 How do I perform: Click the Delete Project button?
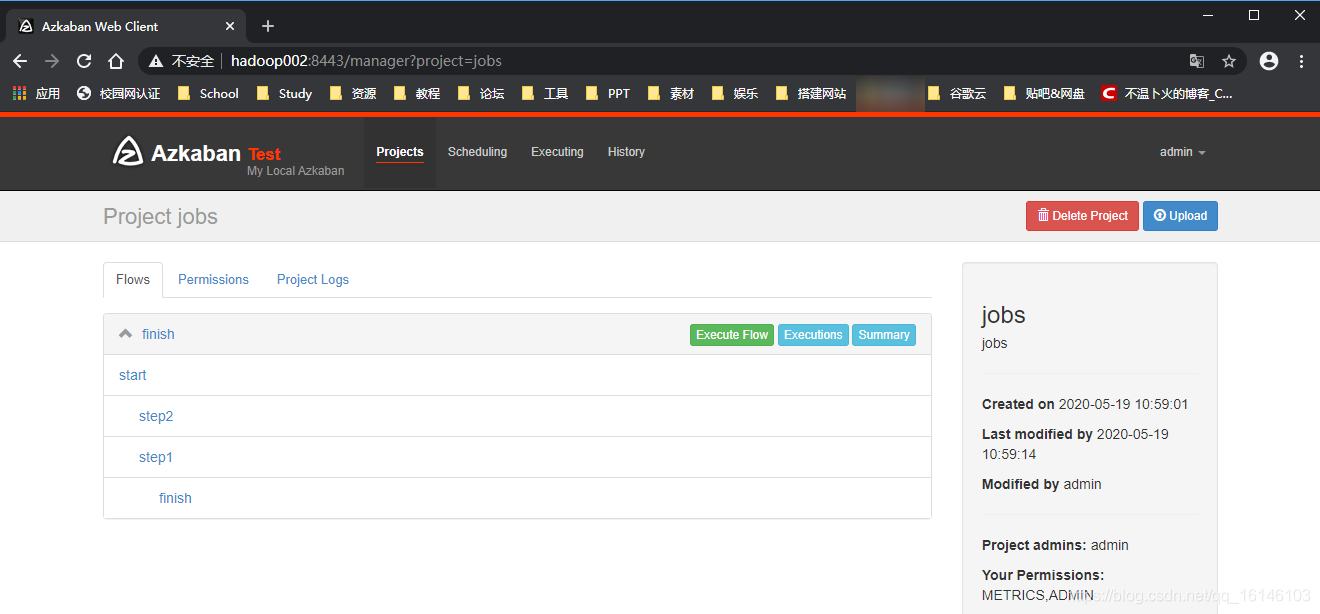pos(1082,216)
